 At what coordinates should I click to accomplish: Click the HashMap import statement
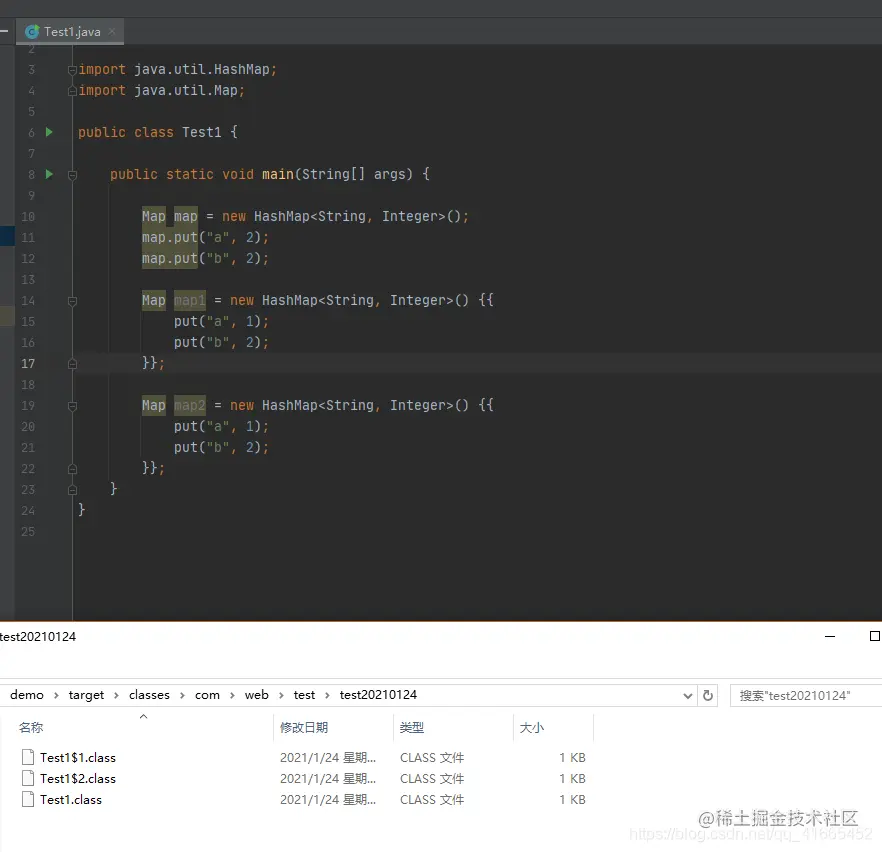177,69
